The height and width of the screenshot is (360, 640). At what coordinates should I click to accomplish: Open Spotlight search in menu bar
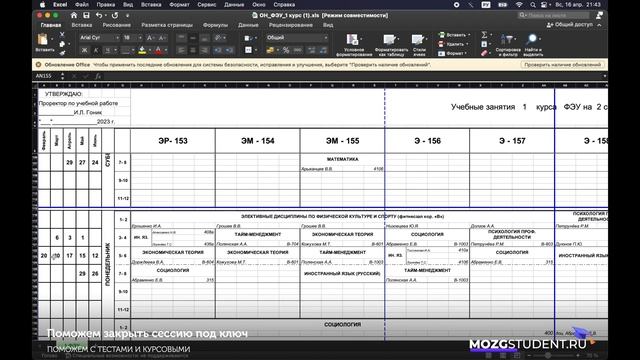(x=533, y=4)
